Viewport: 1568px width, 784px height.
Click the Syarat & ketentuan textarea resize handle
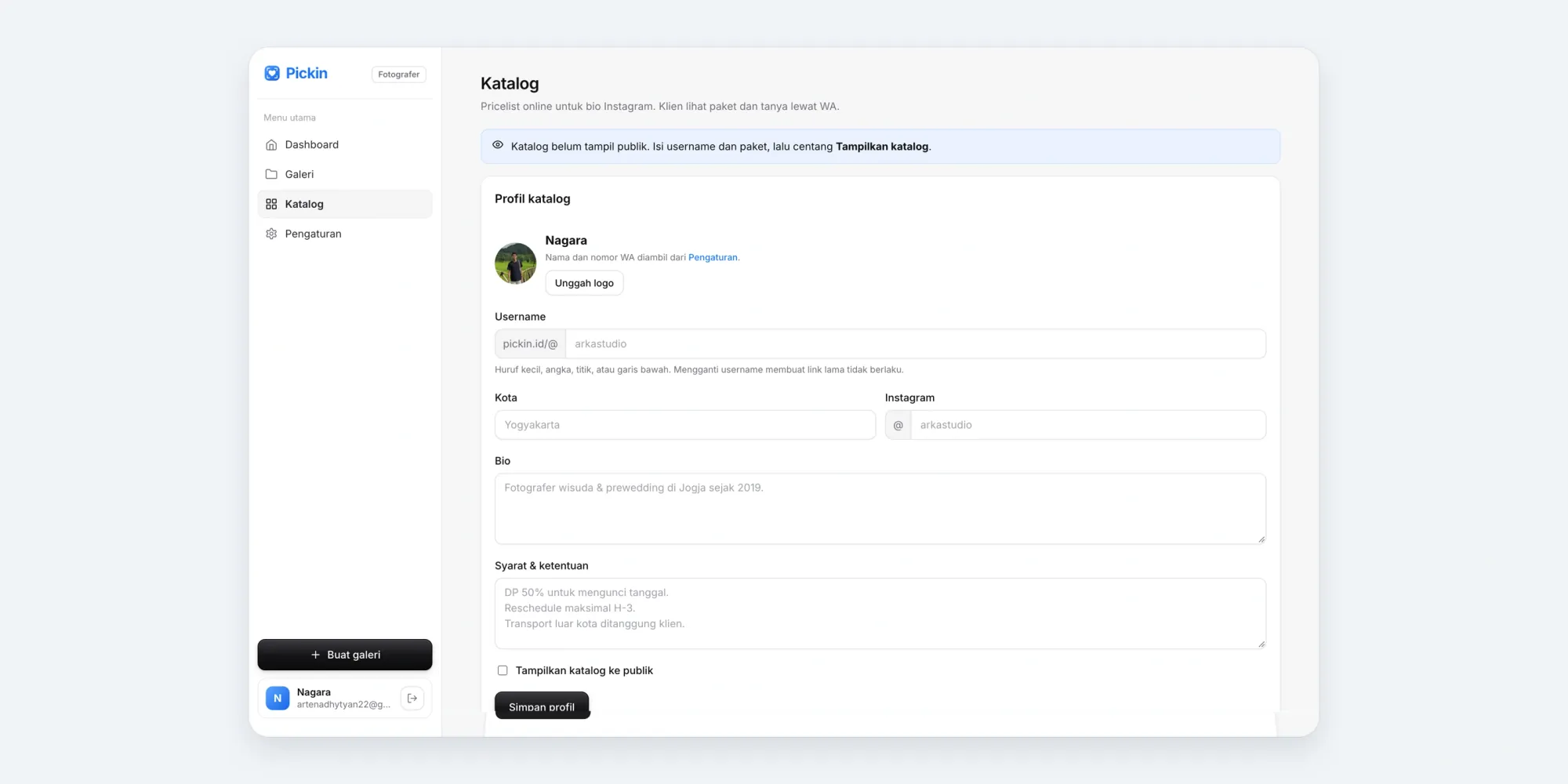pos(1261,644)
